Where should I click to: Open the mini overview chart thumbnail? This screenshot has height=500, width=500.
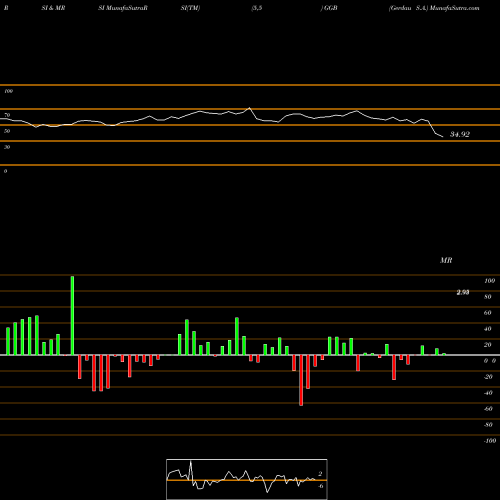(x=247, y=479)
